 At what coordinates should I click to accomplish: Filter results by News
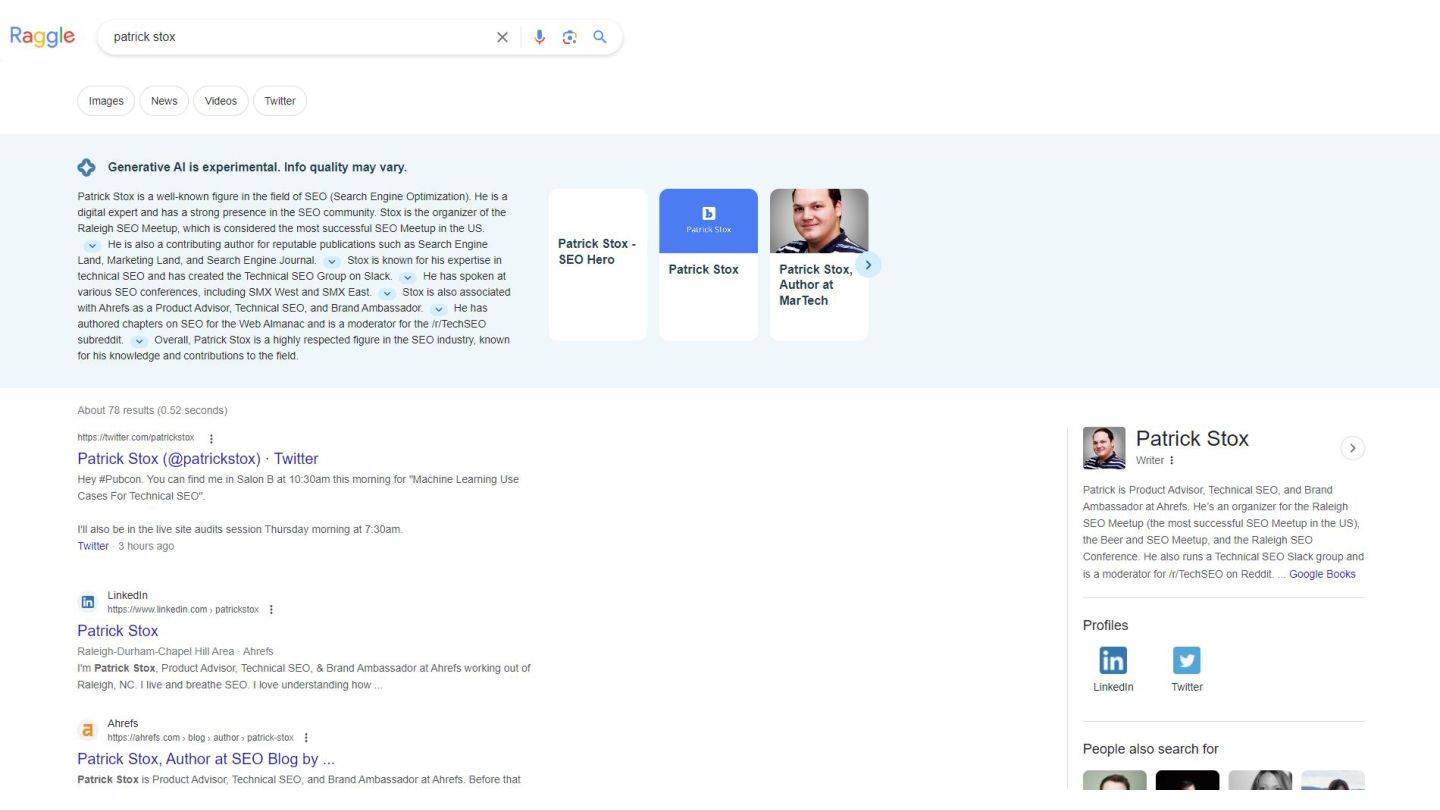coord(164,101)
